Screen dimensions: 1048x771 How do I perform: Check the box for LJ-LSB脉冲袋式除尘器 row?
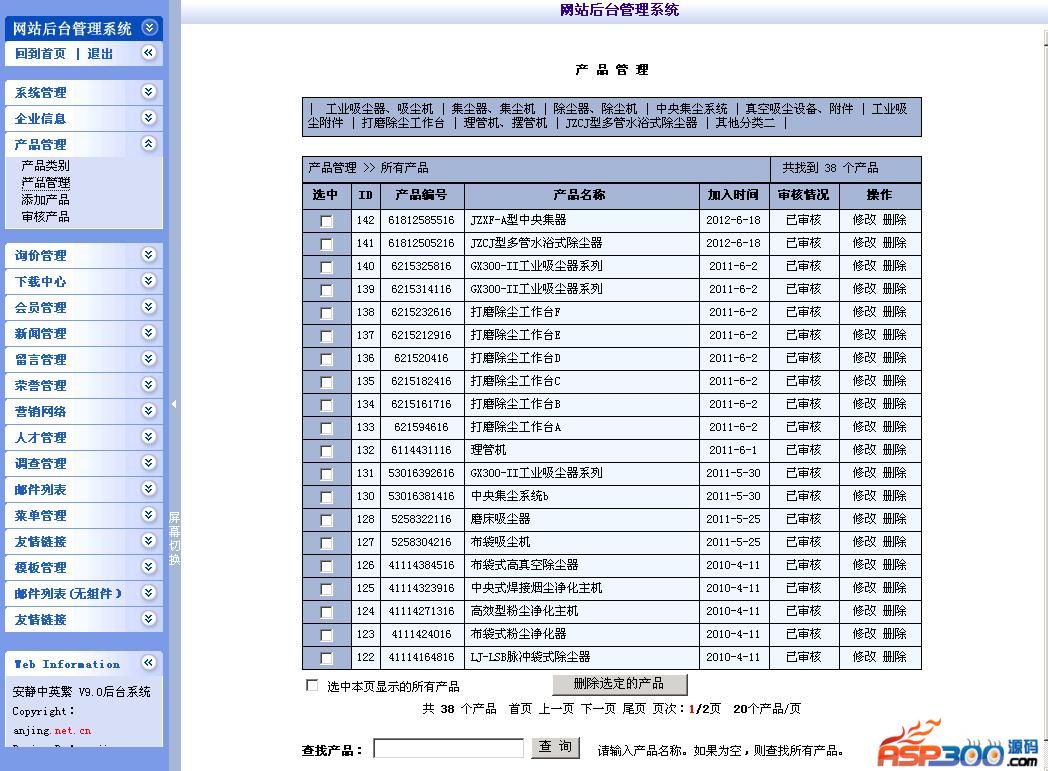326,658
